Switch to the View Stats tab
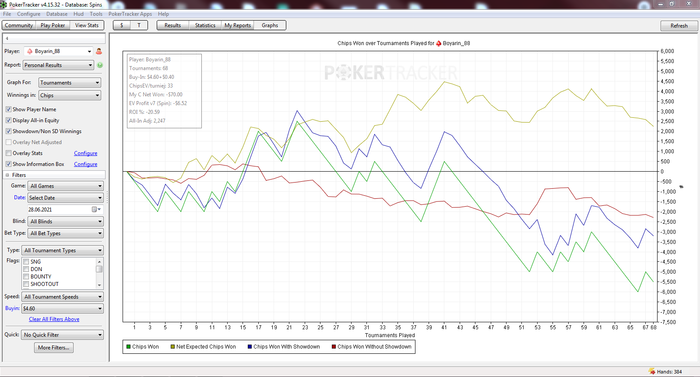This screenshot has width=700, height=377. click(87, 25)
